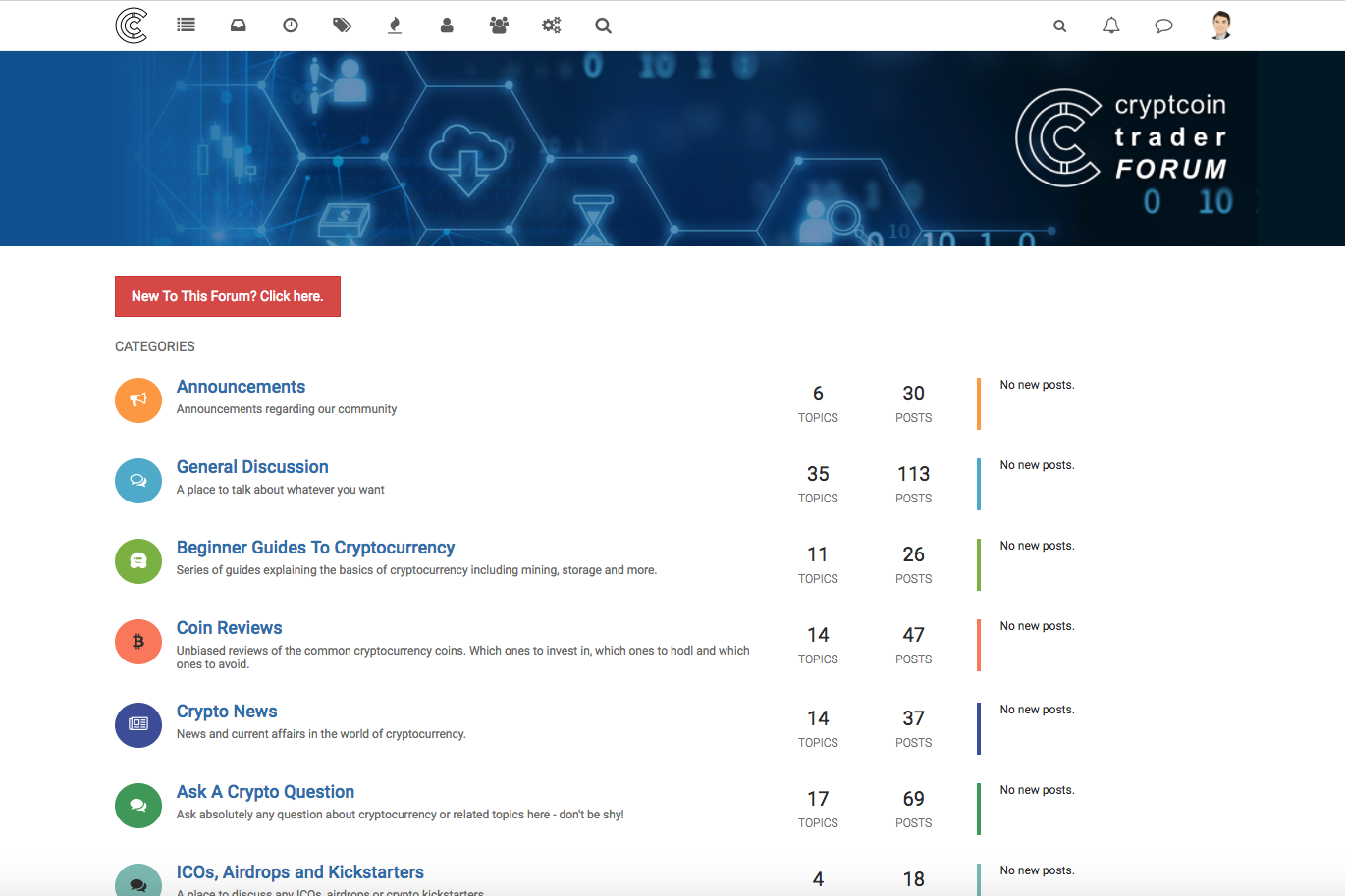Open the Beginner Guides To Cryptocurrency category
The height and width of the screenshot is (896, 1345).
click(315, 547)
